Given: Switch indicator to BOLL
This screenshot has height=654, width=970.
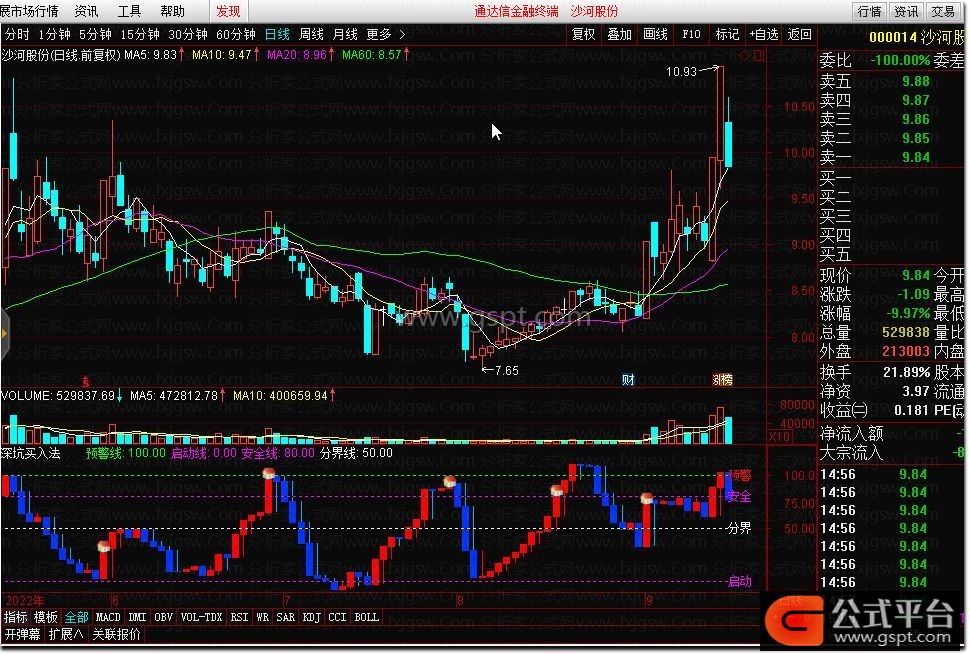Looking at the screenshot, I should (366, 617).
